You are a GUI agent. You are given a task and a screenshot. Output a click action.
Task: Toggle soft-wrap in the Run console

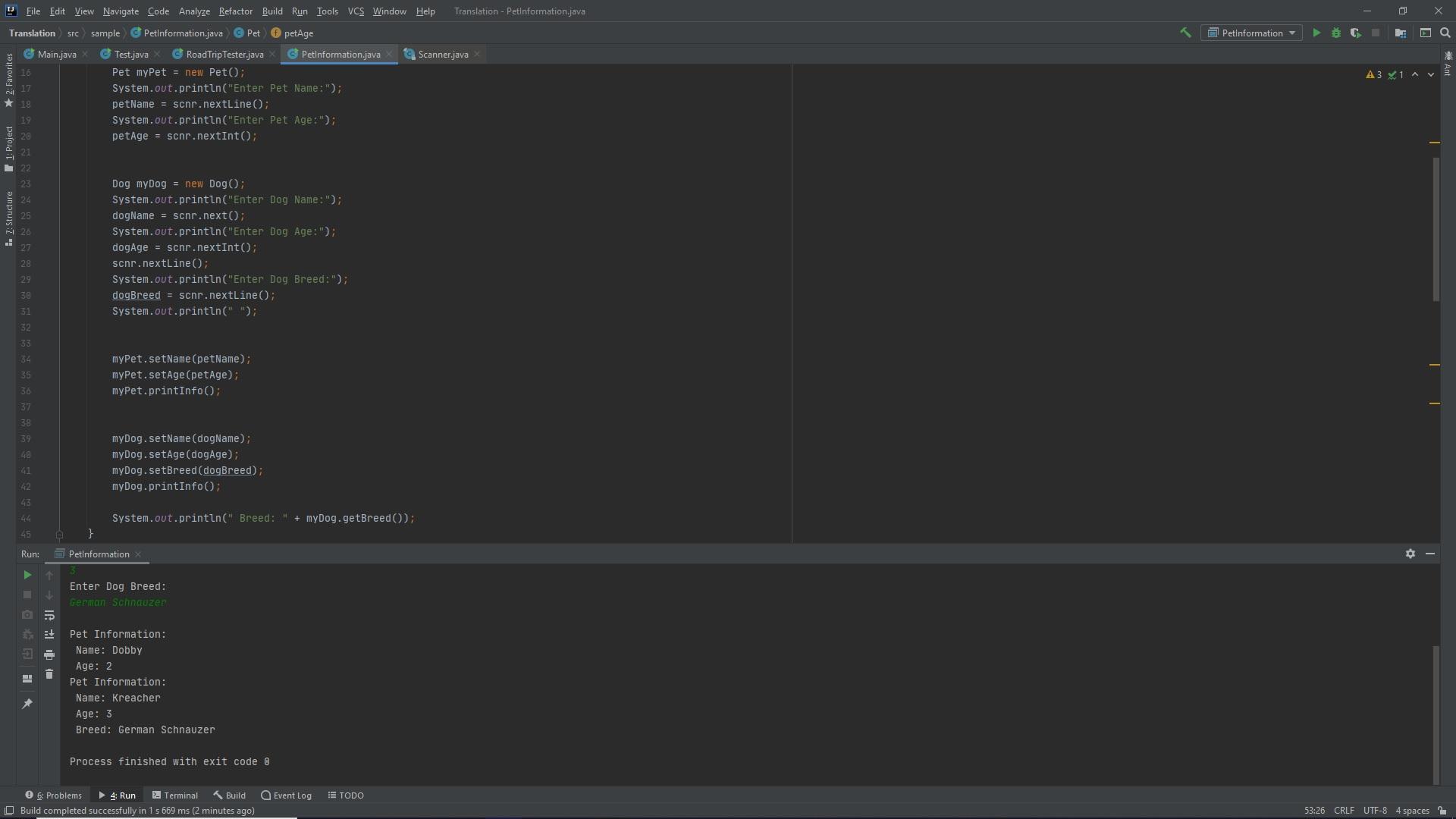point(49,615)
